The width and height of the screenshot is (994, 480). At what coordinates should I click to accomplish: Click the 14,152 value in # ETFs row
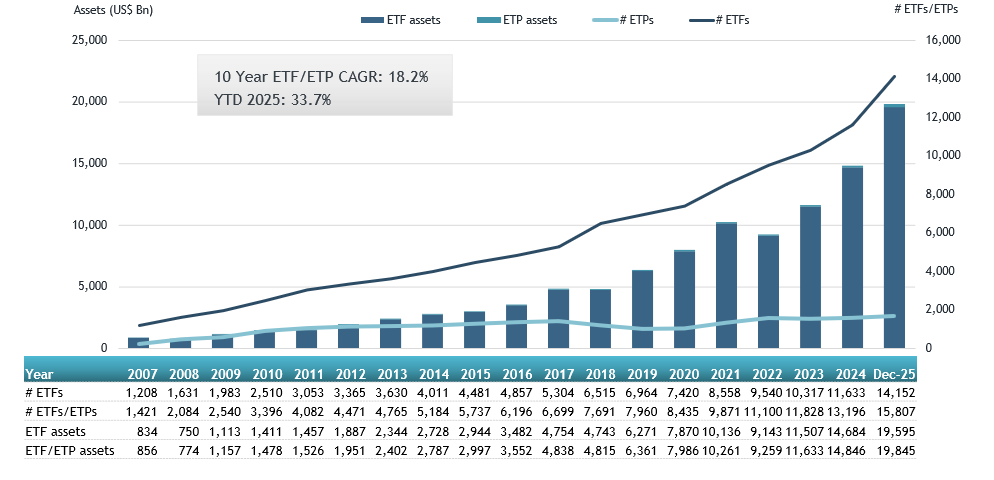coord(894,393)
